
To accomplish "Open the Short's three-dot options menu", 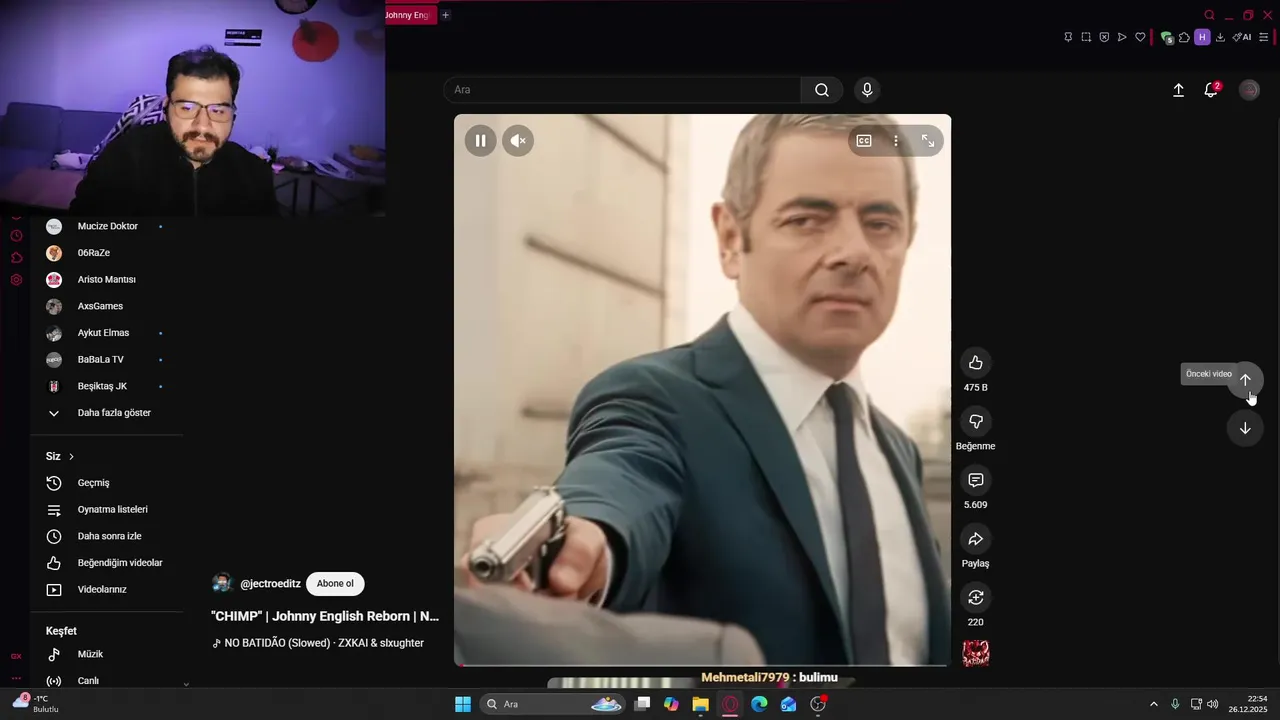I will click(896, 141).
